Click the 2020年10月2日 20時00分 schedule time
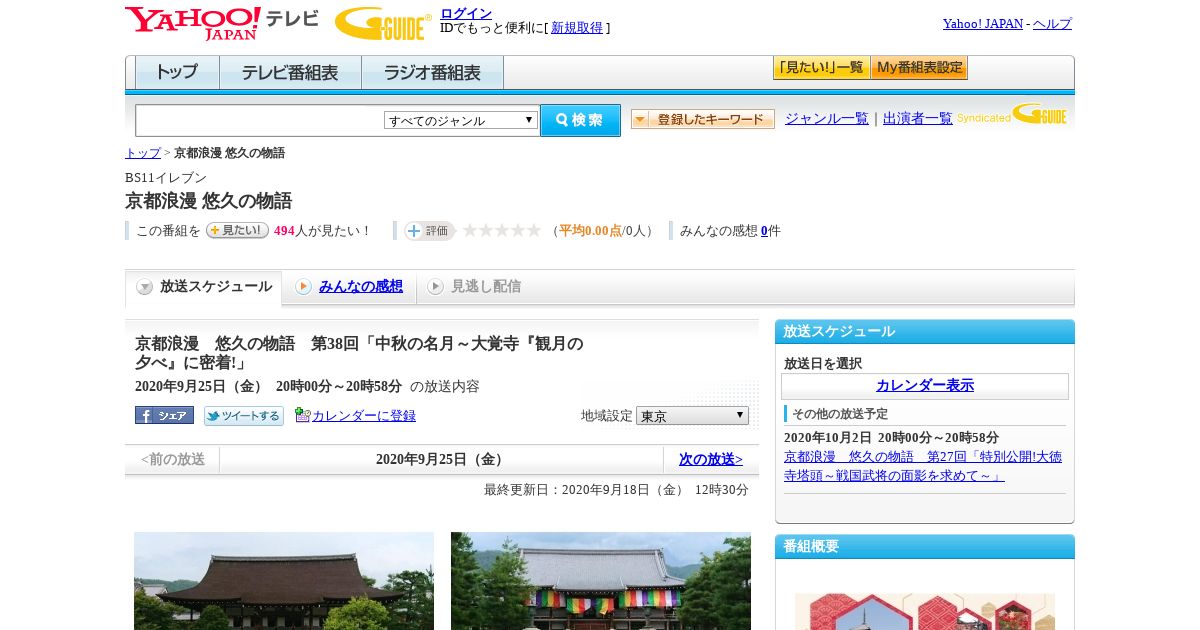1200x630 pixels. (891, 438)
